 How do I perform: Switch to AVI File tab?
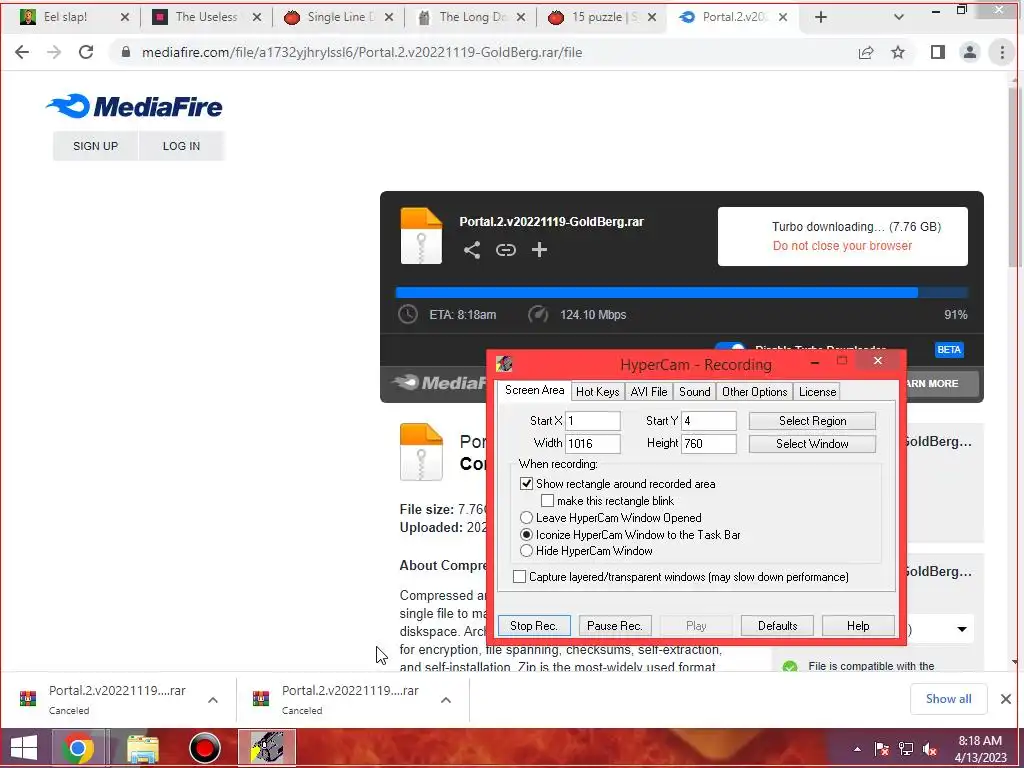(x=648, y=392)
